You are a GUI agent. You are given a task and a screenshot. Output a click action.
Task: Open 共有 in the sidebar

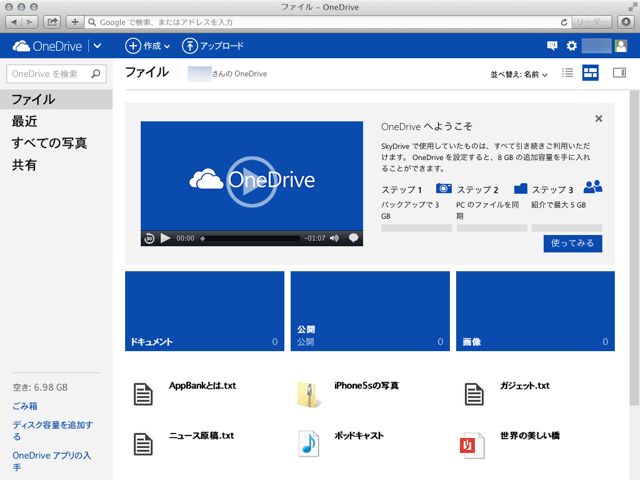(24, 165)
